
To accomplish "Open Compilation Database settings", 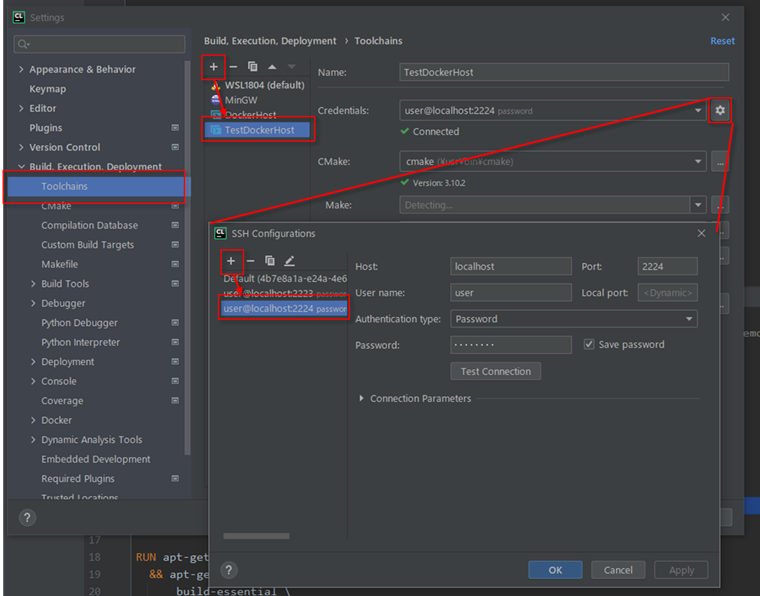I will pos(90,225).
